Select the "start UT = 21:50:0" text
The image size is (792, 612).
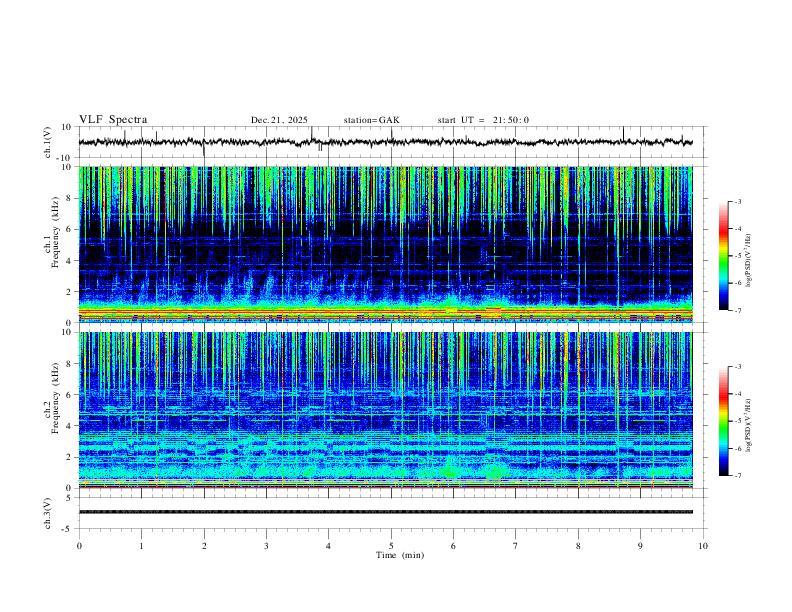(x=483, y=120)
